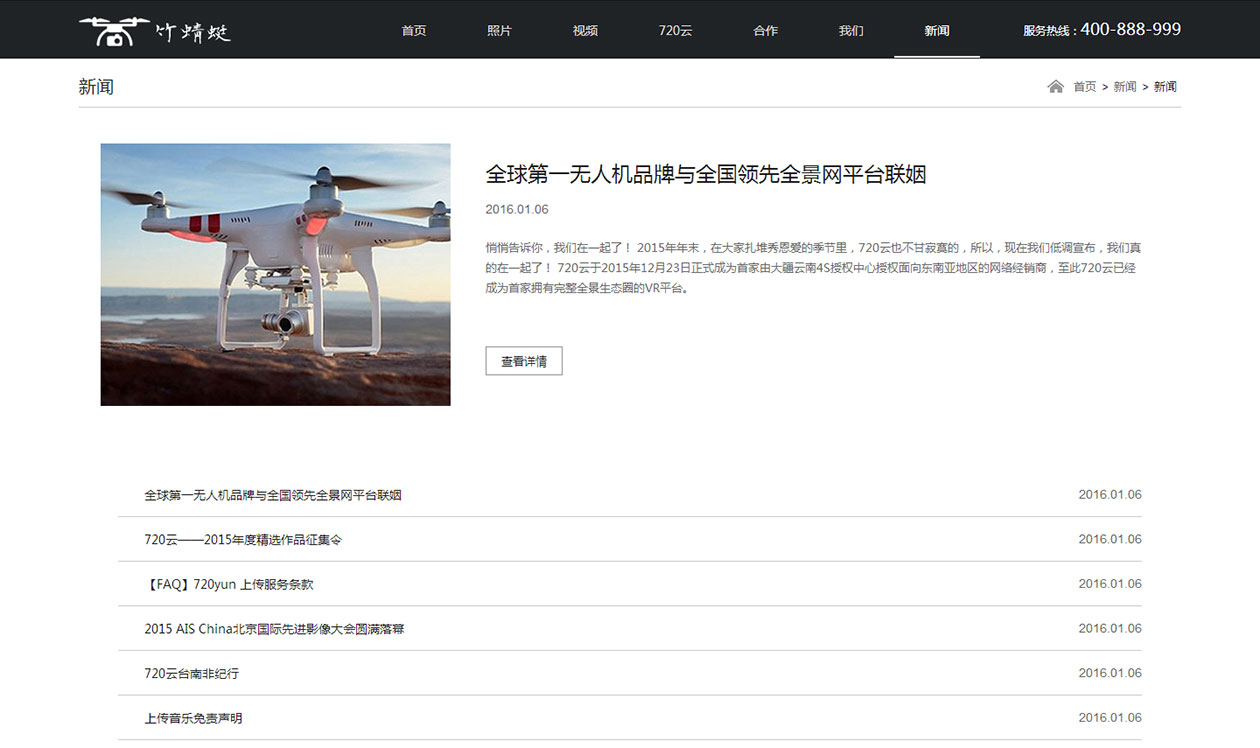Open the 720云台南非纪行 news item

(x=192, y=674)
